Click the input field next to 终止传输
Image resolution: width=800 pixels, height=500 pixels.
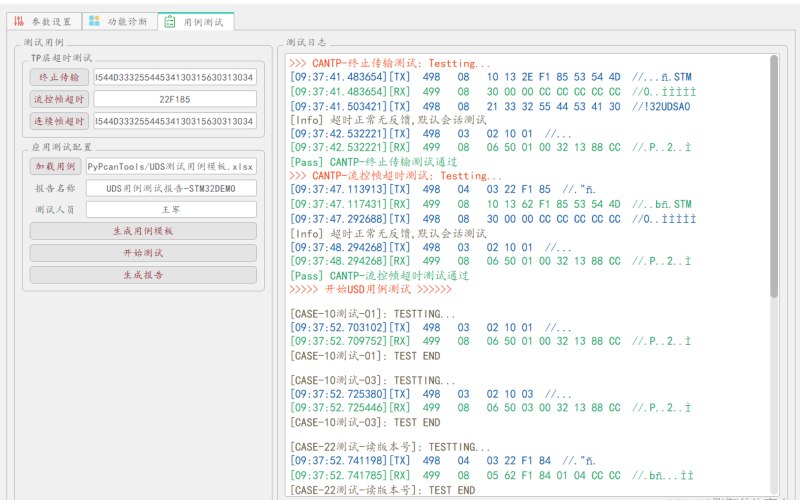[175, 78]
